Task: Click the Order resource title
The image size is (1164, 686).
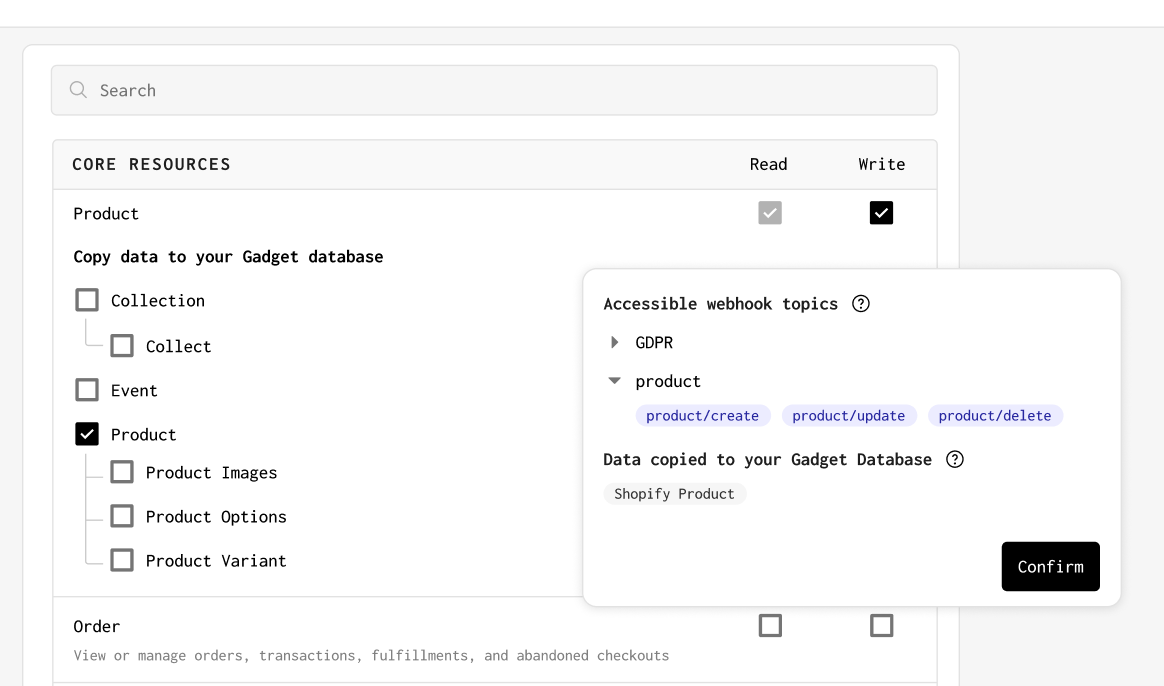Action: (x=97, y=627)
